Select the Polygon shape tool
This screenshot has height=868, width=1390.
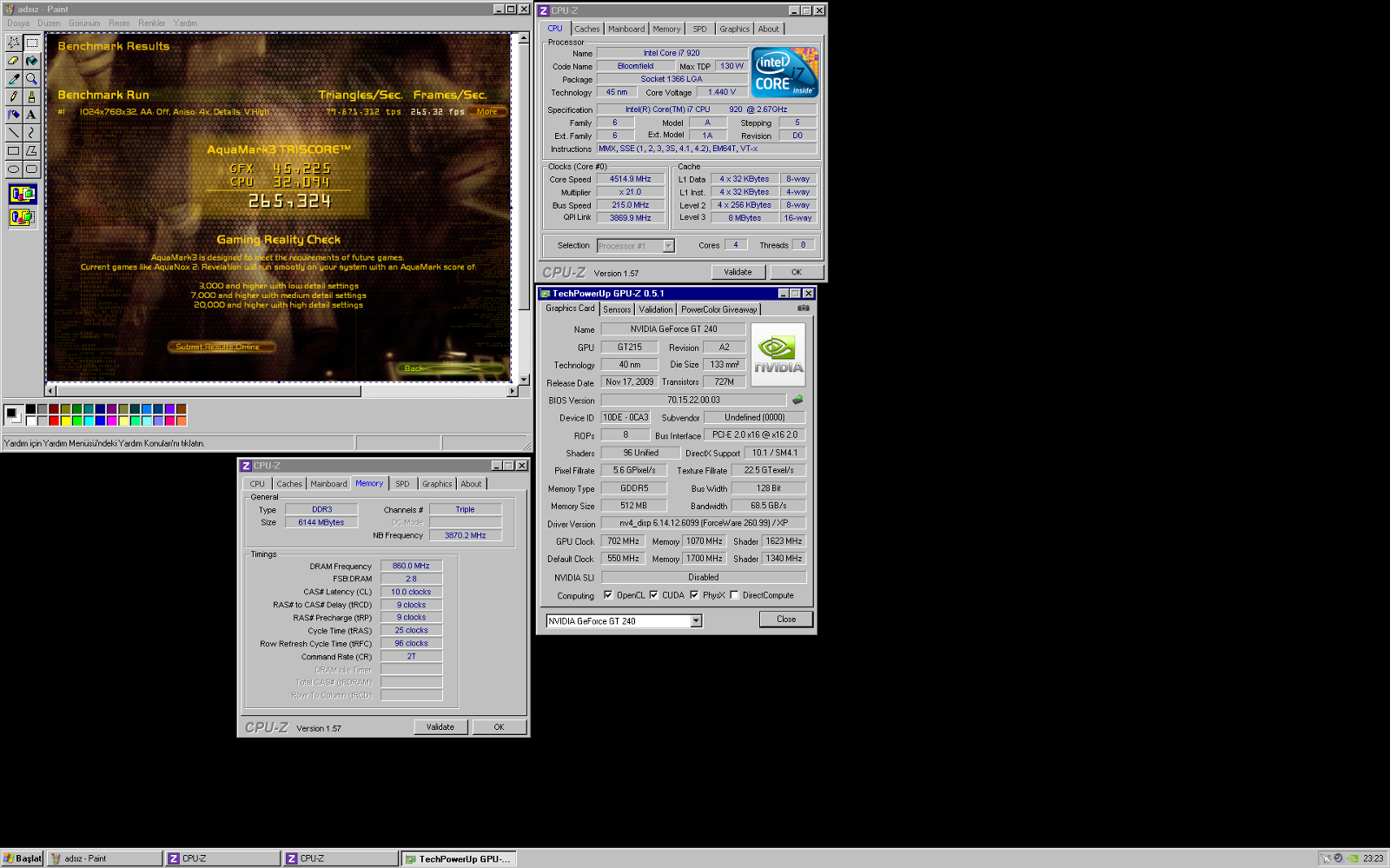click(x=31, y=151)
